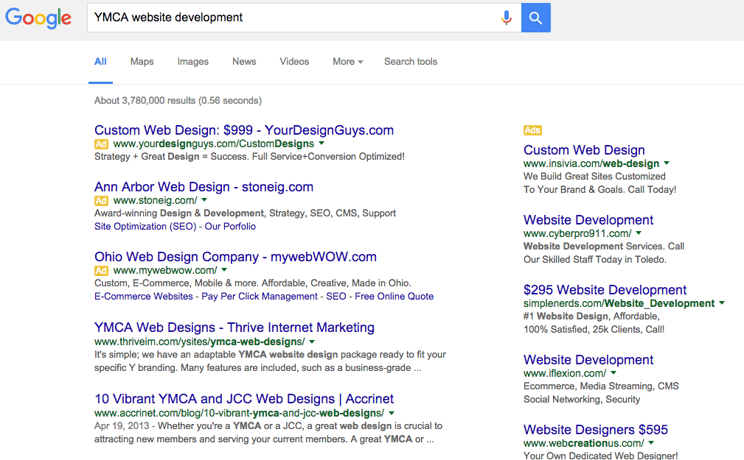Open Search tools options

point(410,62)
